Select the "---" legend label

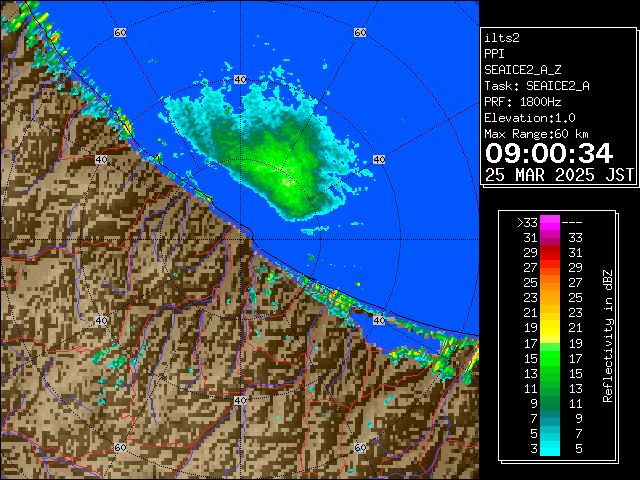(572, 223)
